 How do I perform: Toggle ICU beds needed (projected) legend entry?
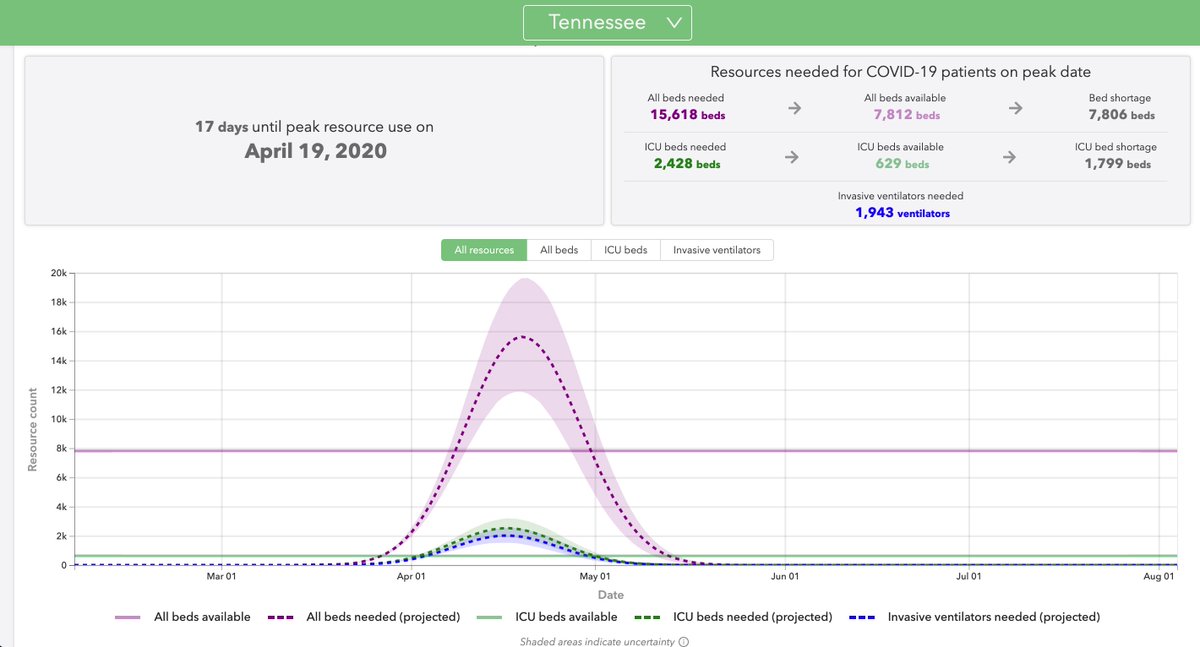click(733, 617)
